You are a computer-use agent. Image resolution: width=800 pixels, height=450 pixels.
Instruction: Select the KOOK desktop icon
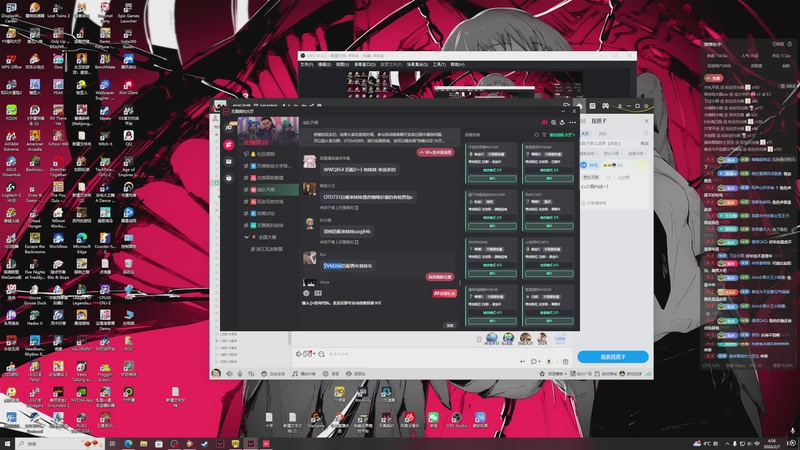click(11, 113)
